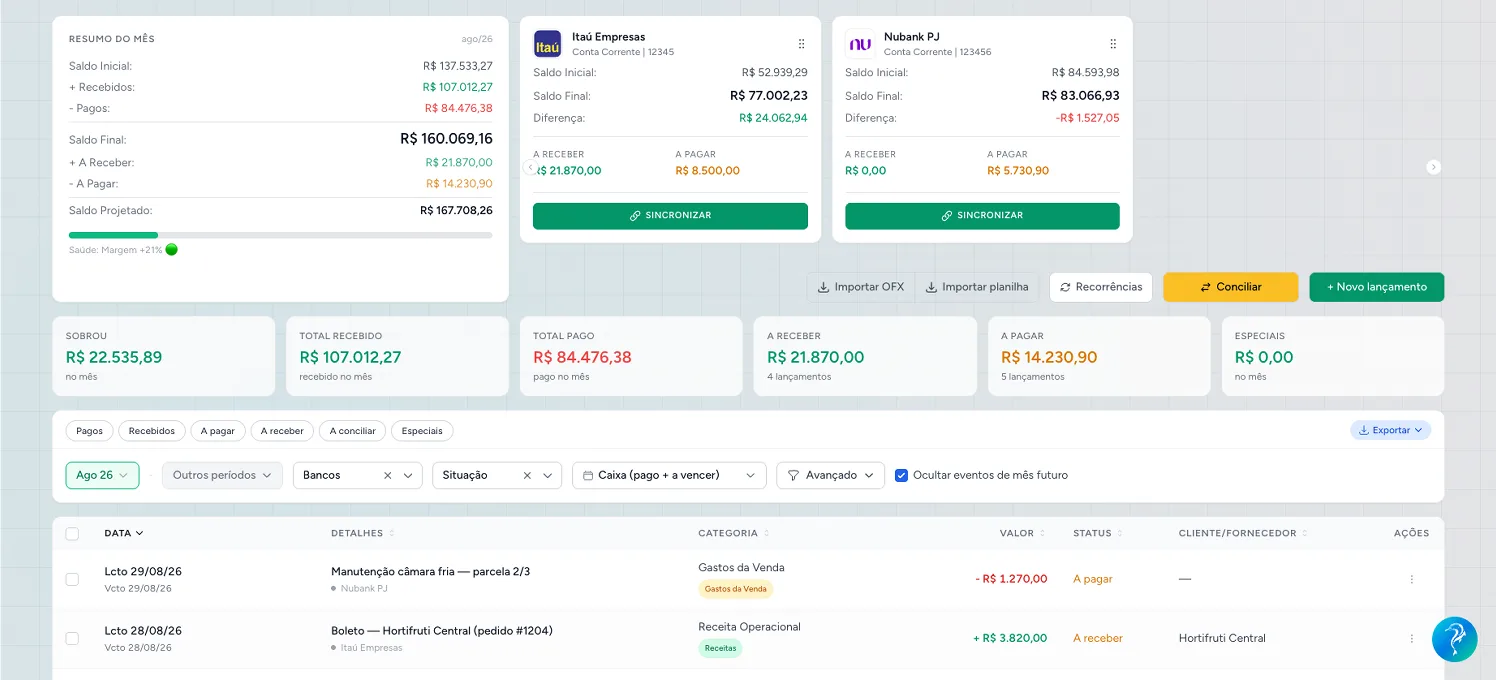Click the Itaú bank logo
Image resolution: width=1496 pixels, height=680 pixels.
pyautogui.click(x=547, y=44)
